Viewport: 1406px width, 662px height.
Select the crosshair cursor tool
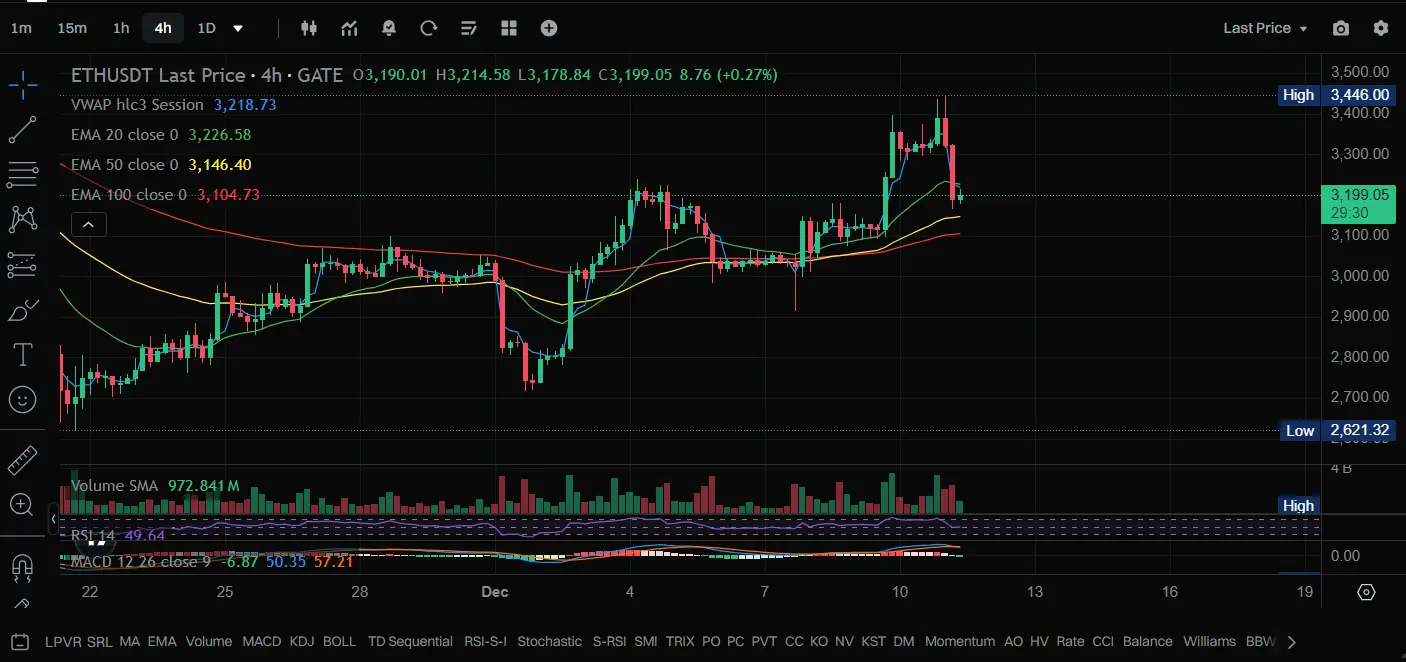(22, 84)
